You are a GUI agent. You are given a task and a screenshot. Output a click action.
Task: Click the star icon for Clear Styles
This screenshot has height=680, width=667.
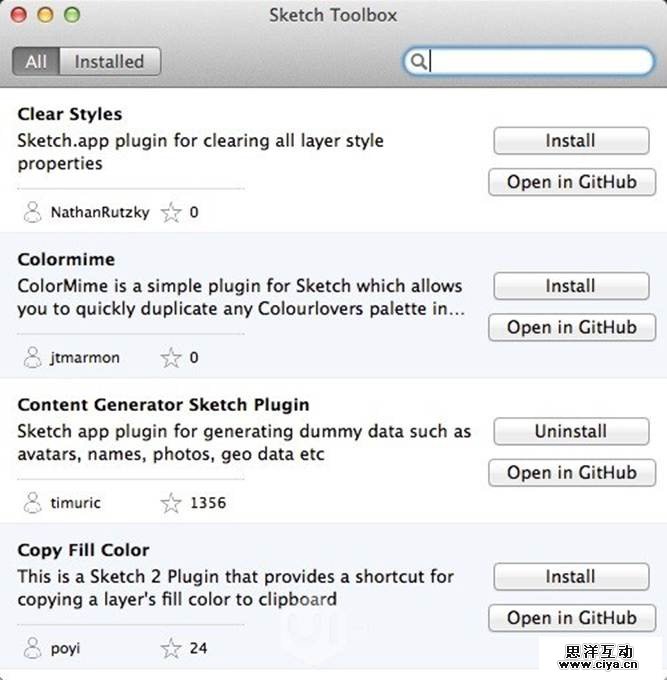(172, 212)
